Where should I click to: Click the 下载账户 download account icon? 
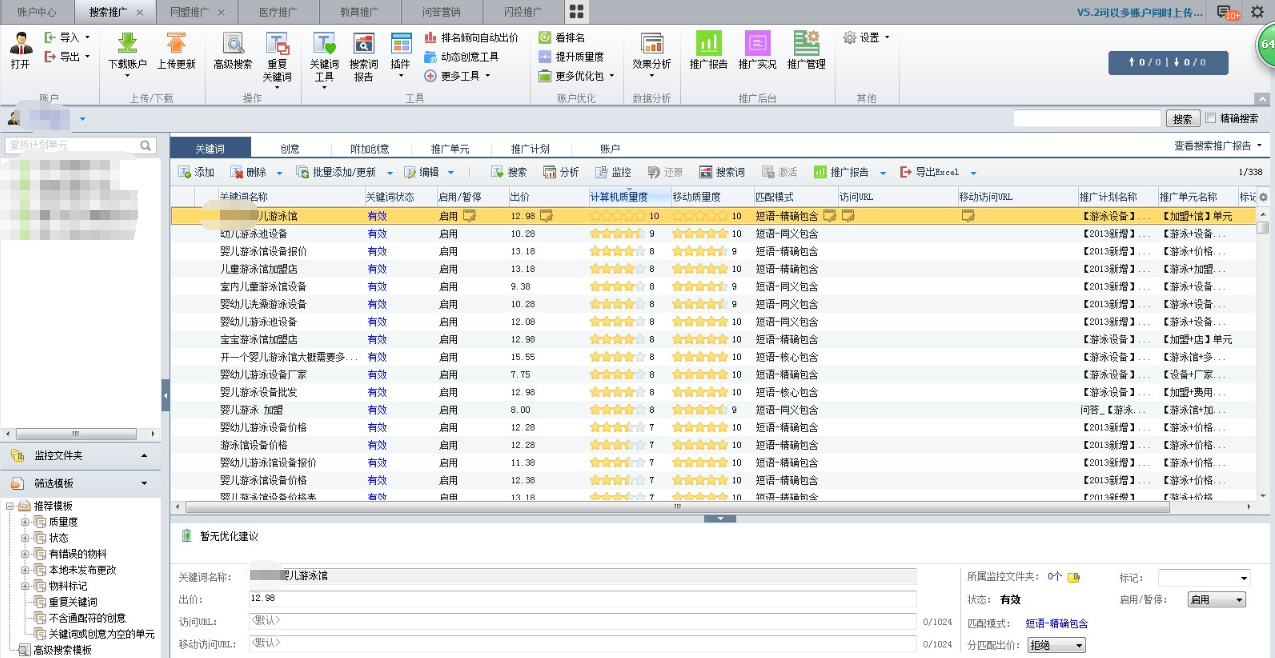pyautogui.click(x=127, y=44)
